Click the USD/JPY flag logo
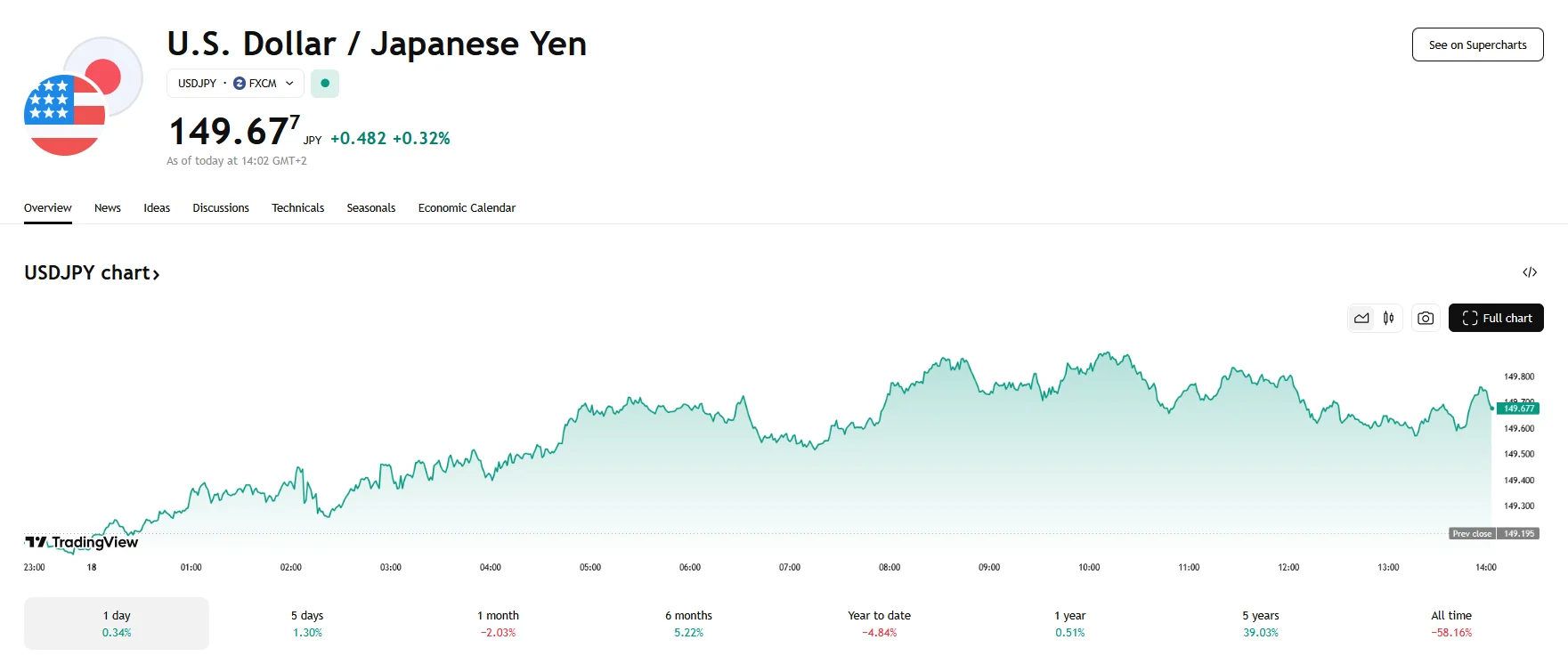Screen dimensions: 1568x672 [x=82, y=98]
